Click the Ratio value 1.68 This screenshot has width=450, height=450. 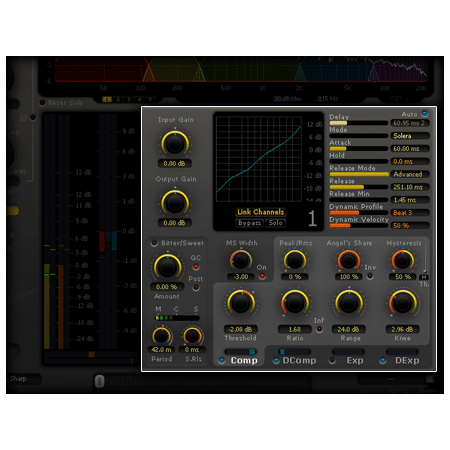click(x=294, y=329)
